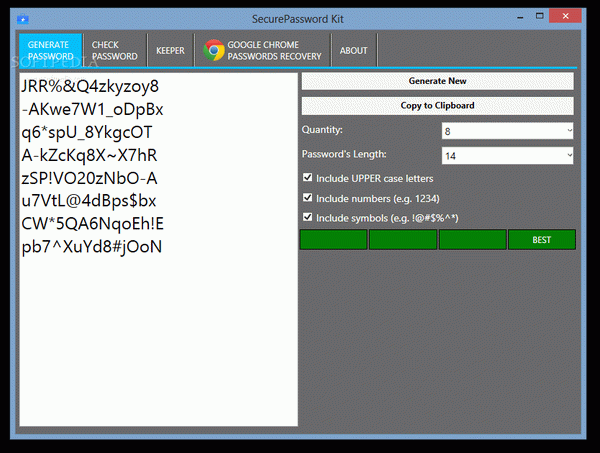This screenshot has width=600, height=453.
Task: Expand the Password's Length dropdown
Action: pyautogui.click(x=507, y=155)
